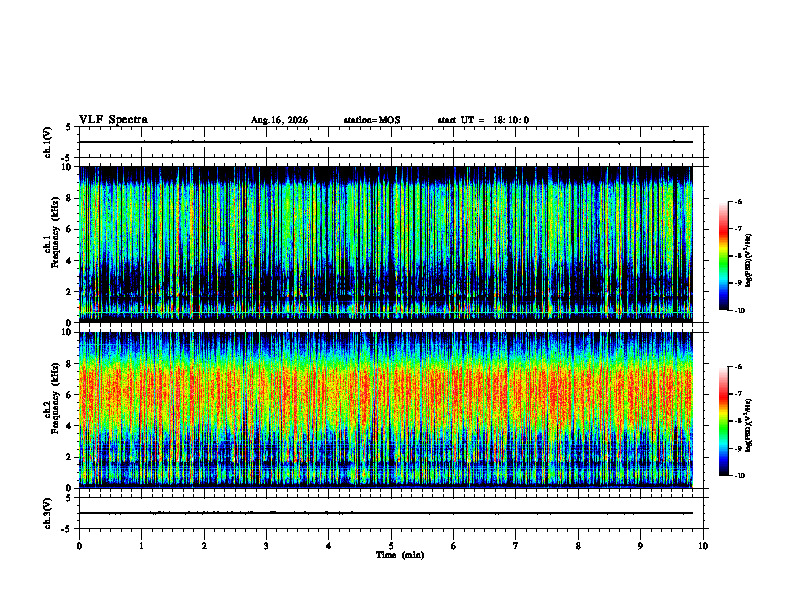
Task: Click time axis tick label '5'
Action: coord(391,546)
